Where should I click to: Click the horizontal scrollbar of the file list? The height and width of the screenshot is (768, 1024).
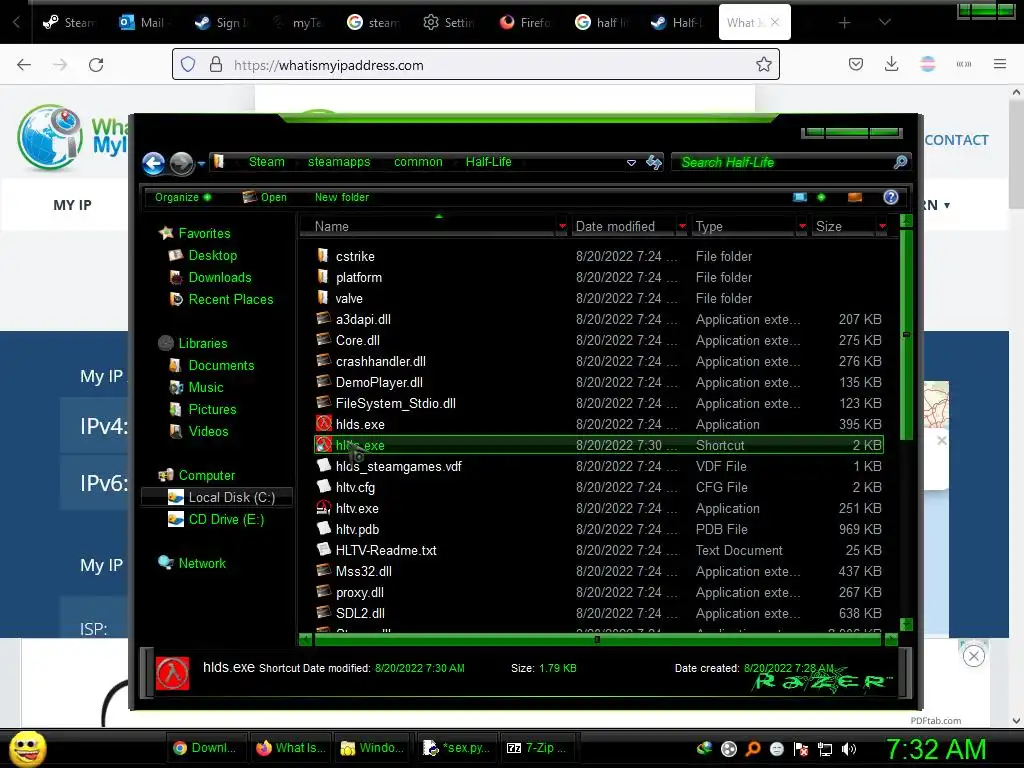pyautogui.click(x=597, y=640)
